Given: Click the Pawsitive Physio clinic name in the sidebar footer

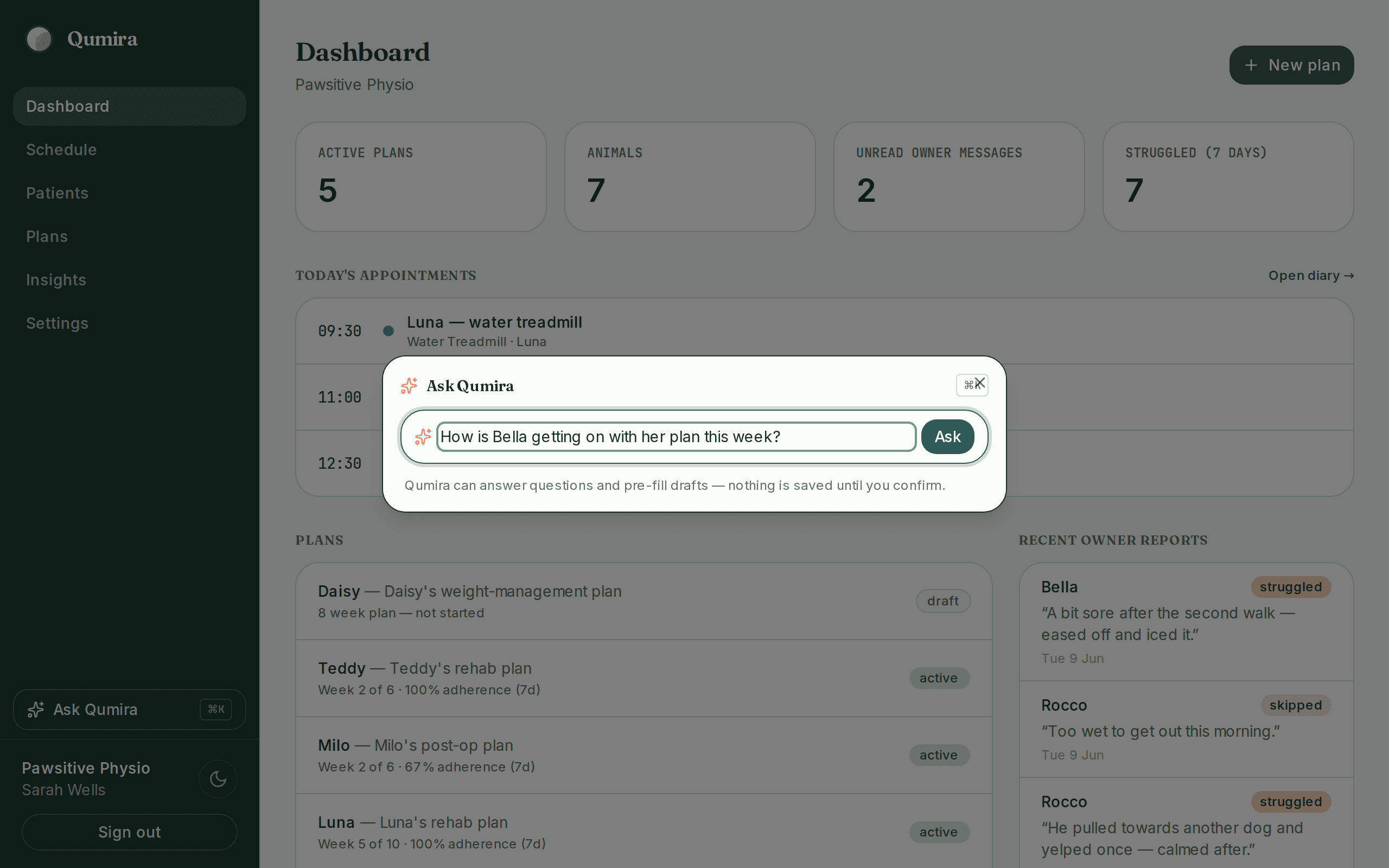Looking at the screenshot, I should pyautogui.click(x=86, y=768).
